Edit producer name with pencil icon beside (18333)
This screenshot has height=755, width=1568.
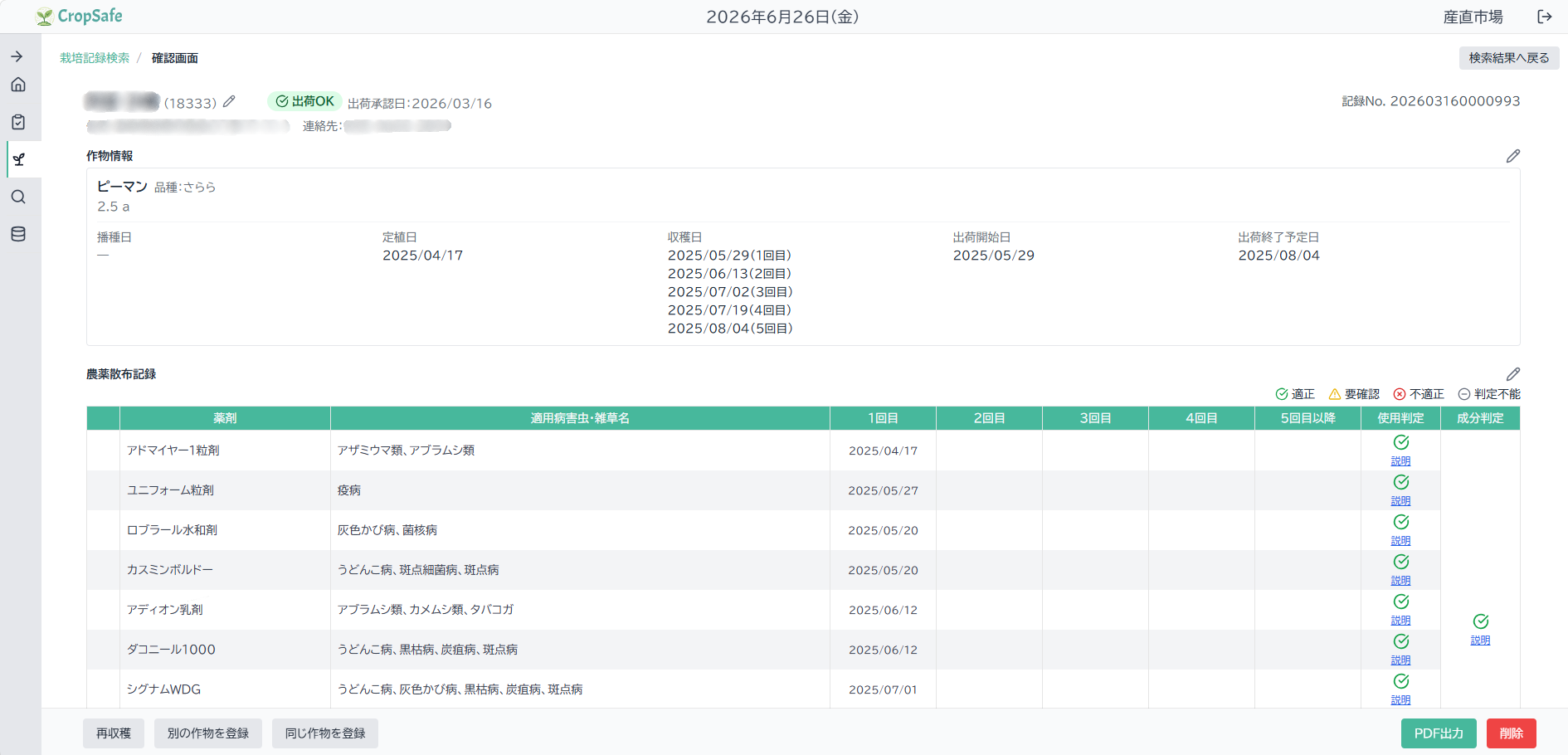click(230, 102)
